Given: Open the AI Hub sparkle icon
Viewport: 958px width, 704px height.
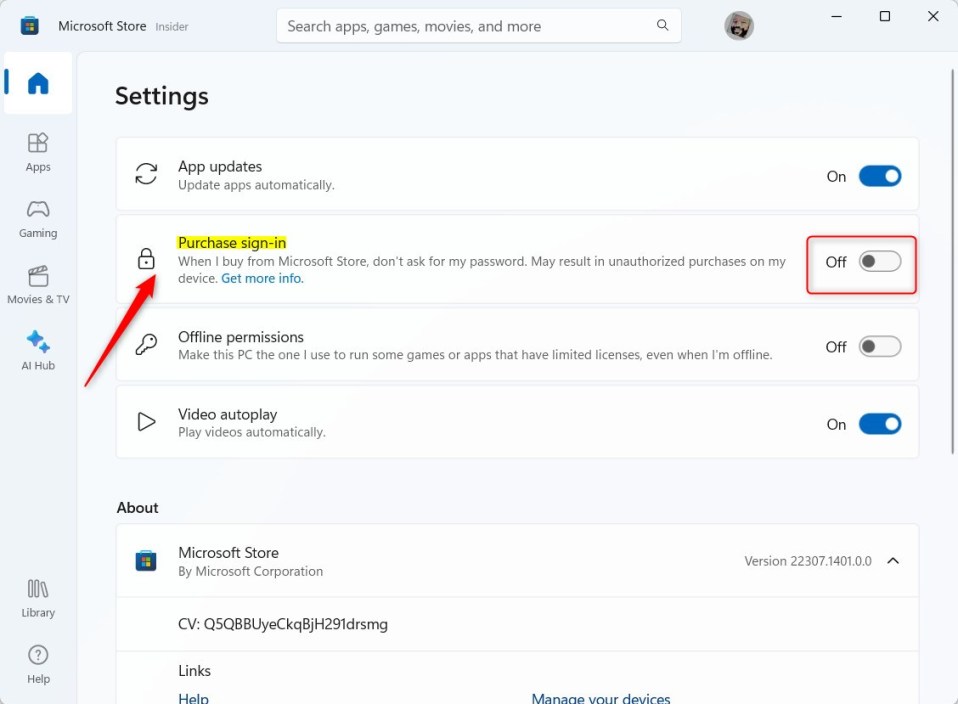Looking at the screenshot, I should pos(38,342).
